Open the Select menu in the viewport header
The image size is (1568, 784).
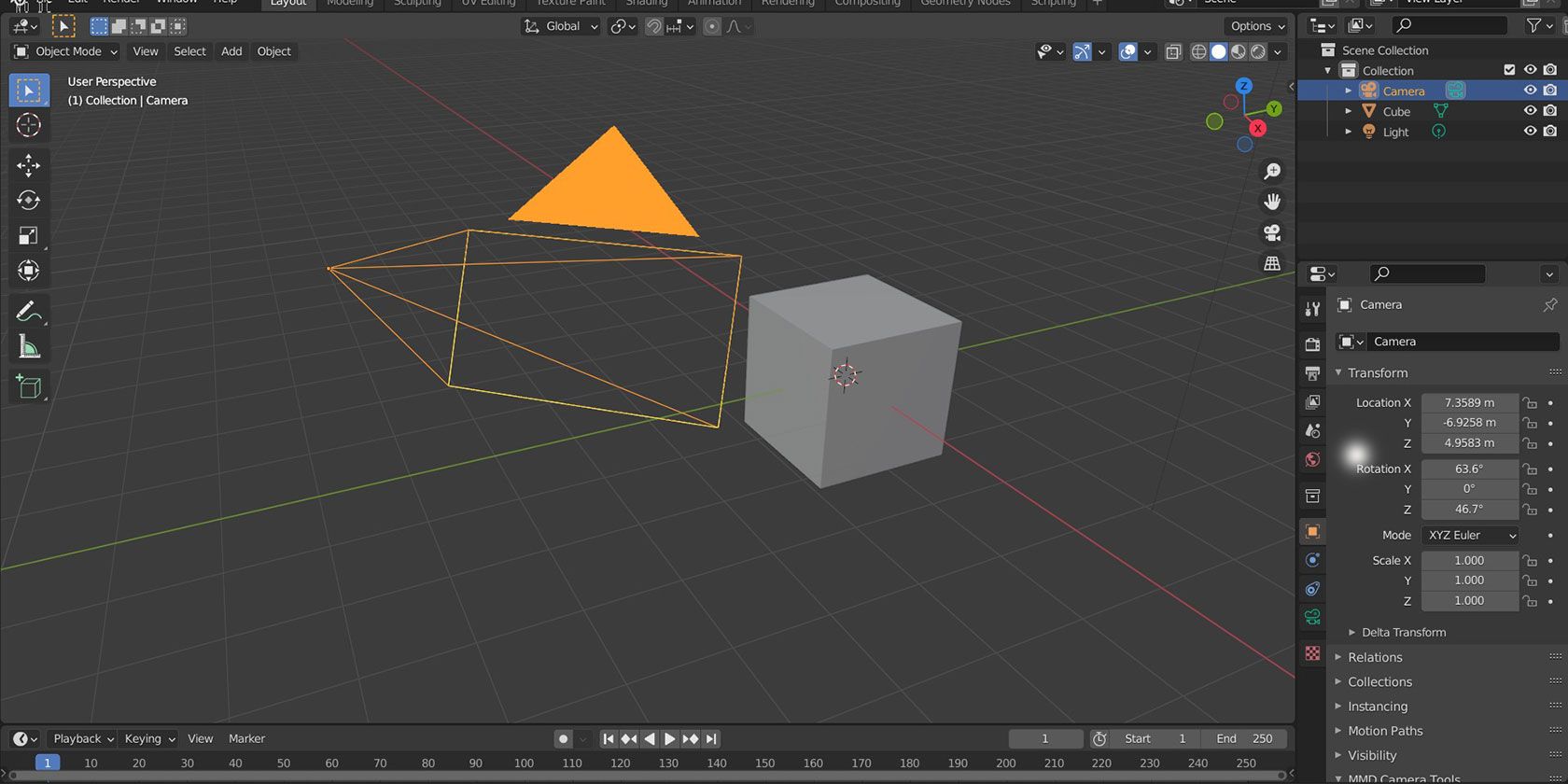pyautogui.click(x=189, y=51)
